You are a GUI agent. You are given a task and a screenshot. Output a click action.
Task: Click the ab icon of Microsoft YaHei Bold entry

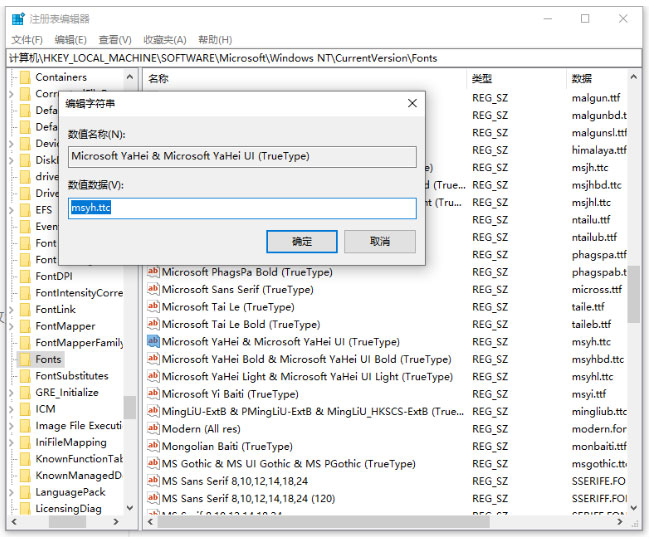tap(153, 359)
